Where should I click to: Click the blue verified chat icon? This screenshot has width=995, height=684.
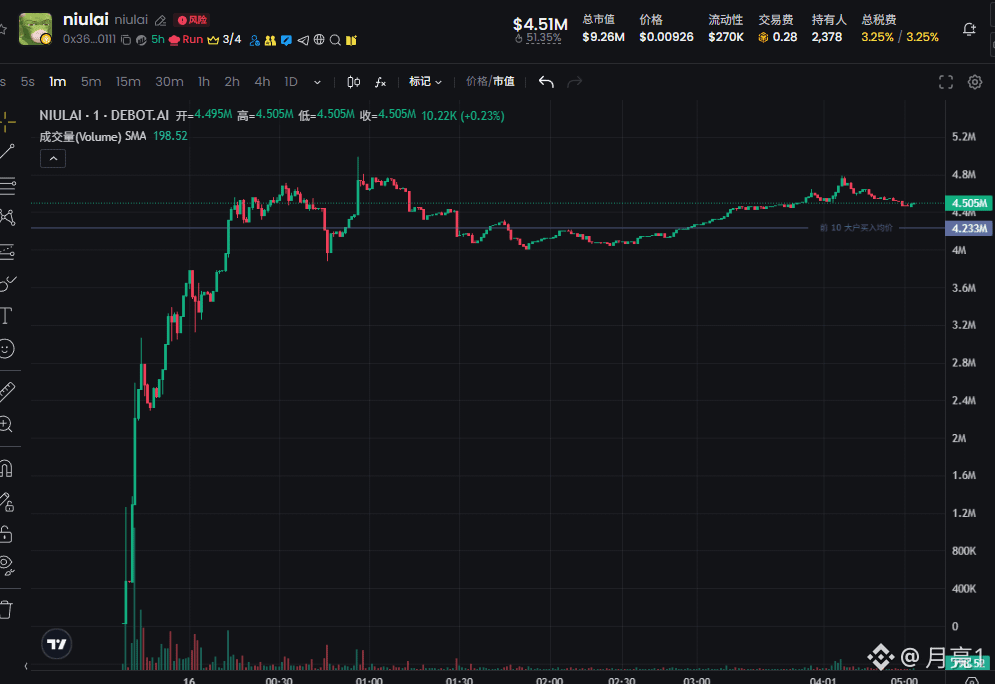click(286, 40)
